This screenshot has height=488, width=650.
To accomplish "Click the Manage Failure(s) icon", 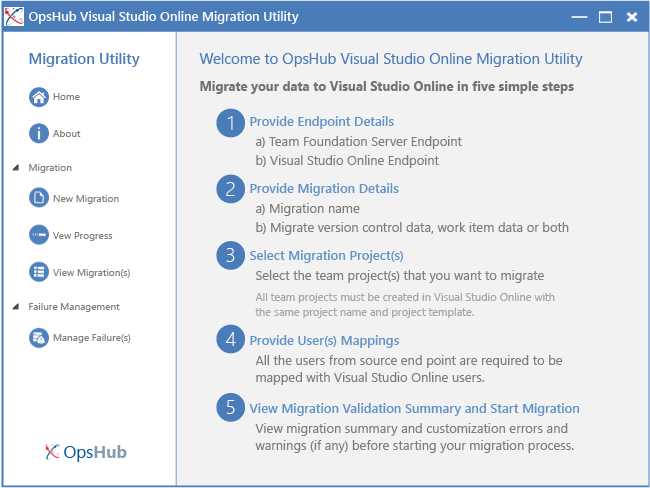I will pos(39,337).
